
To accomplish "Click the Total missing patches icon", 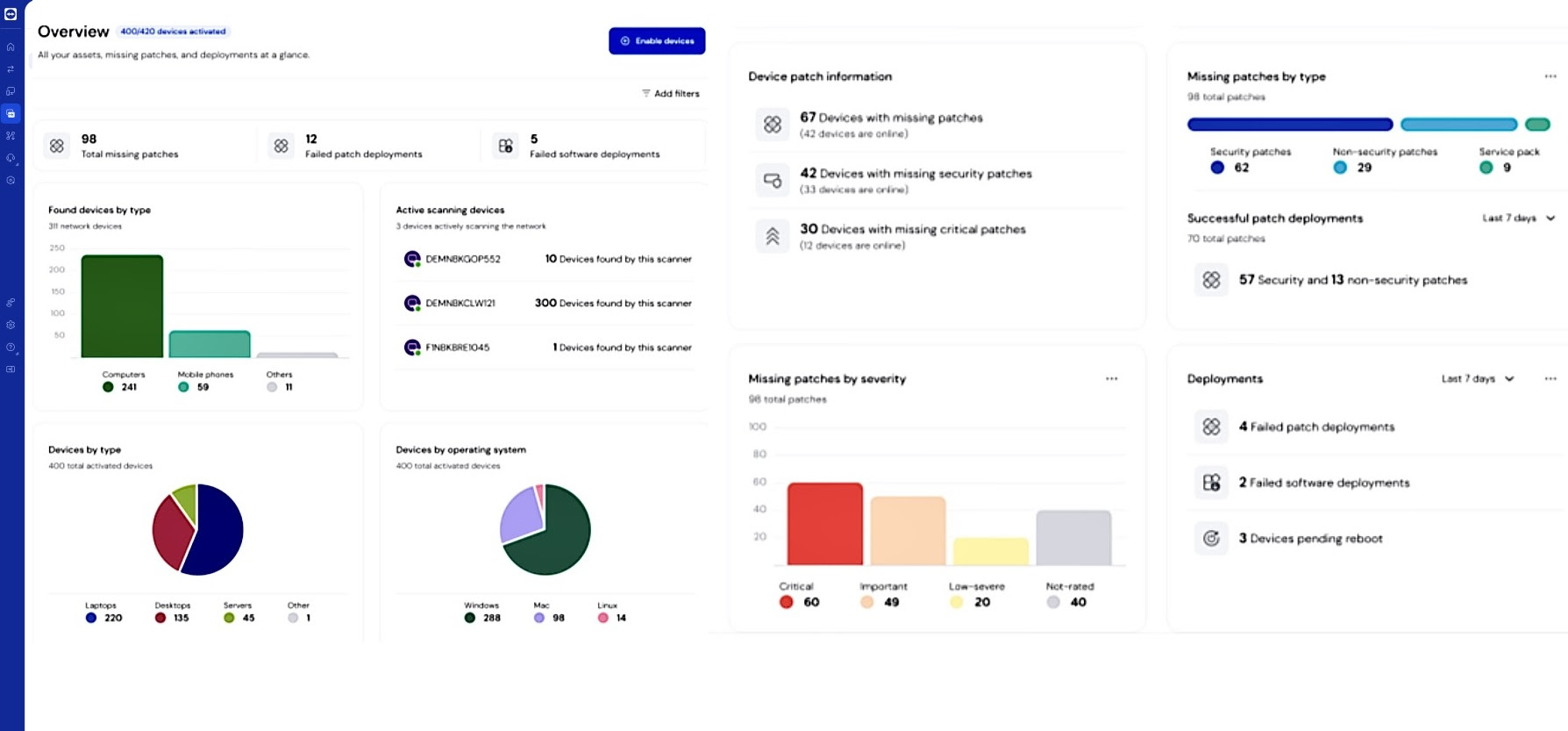I will (x=57, y=146).
